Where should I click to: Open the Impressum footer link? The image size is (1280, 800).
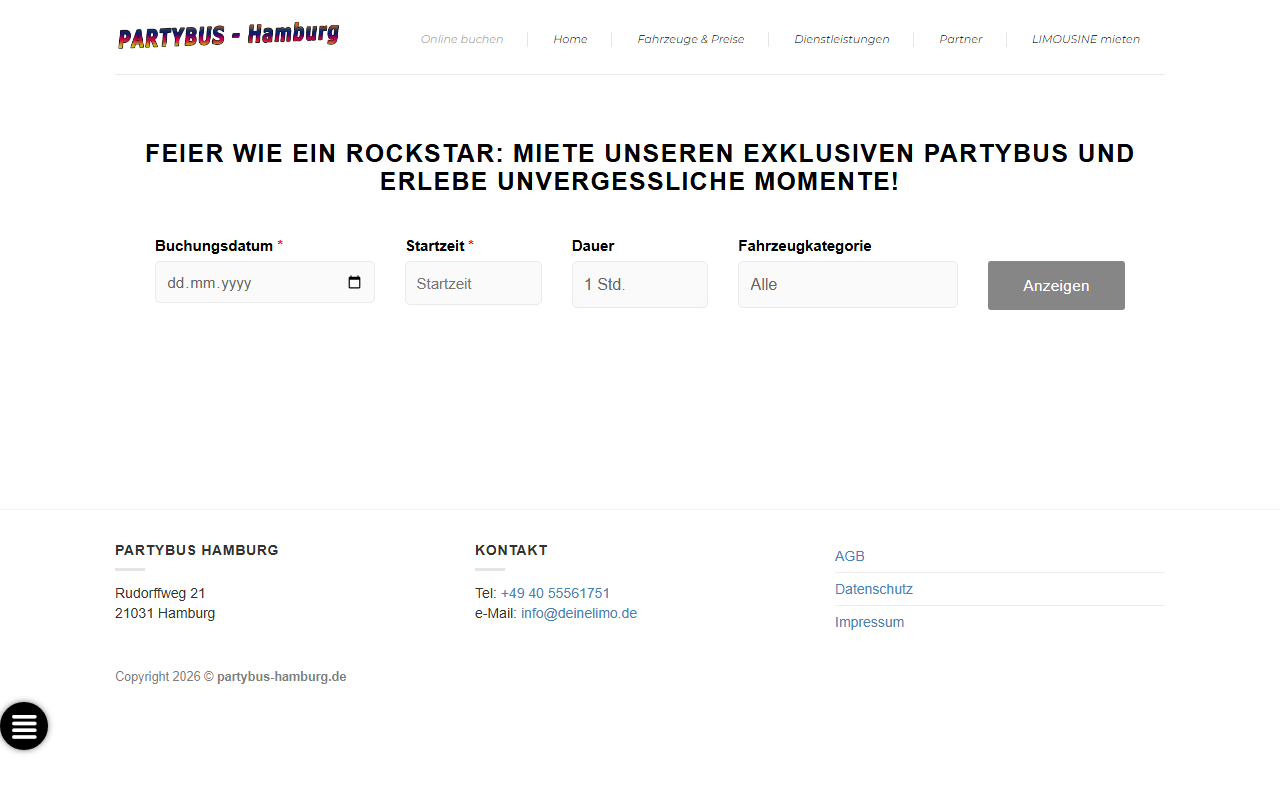pyautogui.click(x=870, y=622)
